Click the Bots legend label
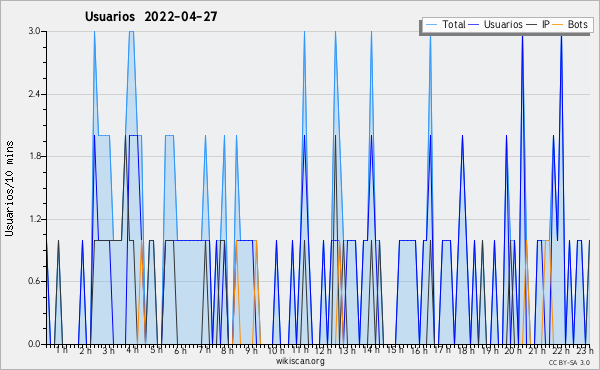Image resolution: width=600 pixels, height=370 pixels. tap(577, 24)
